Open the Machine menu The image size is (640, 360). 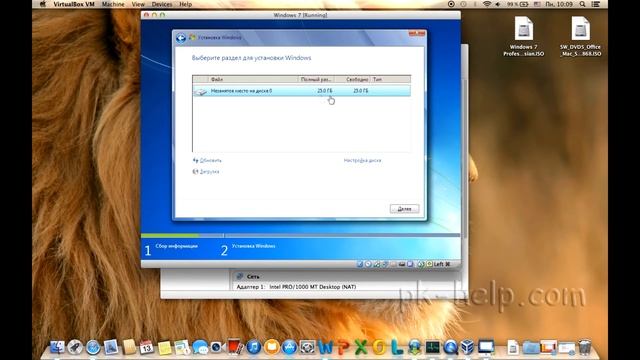tap(113, 4)
